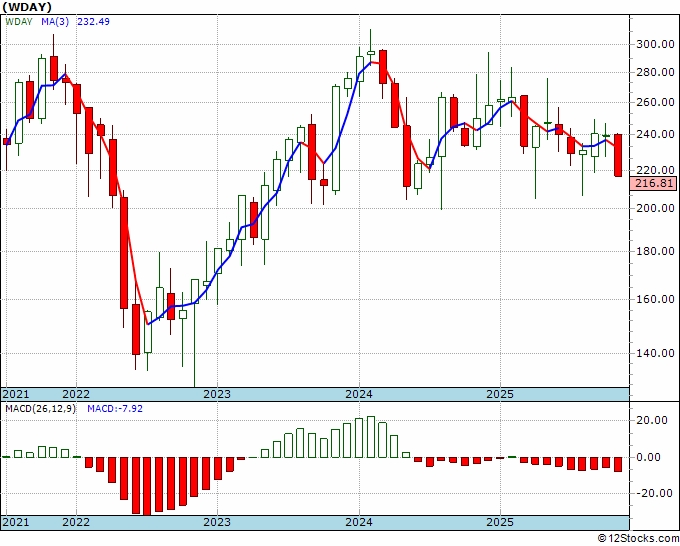This screenshot has height=546, width=680.
Task: Click the MA(3) indicator label
Action: (x=55, y=22)
